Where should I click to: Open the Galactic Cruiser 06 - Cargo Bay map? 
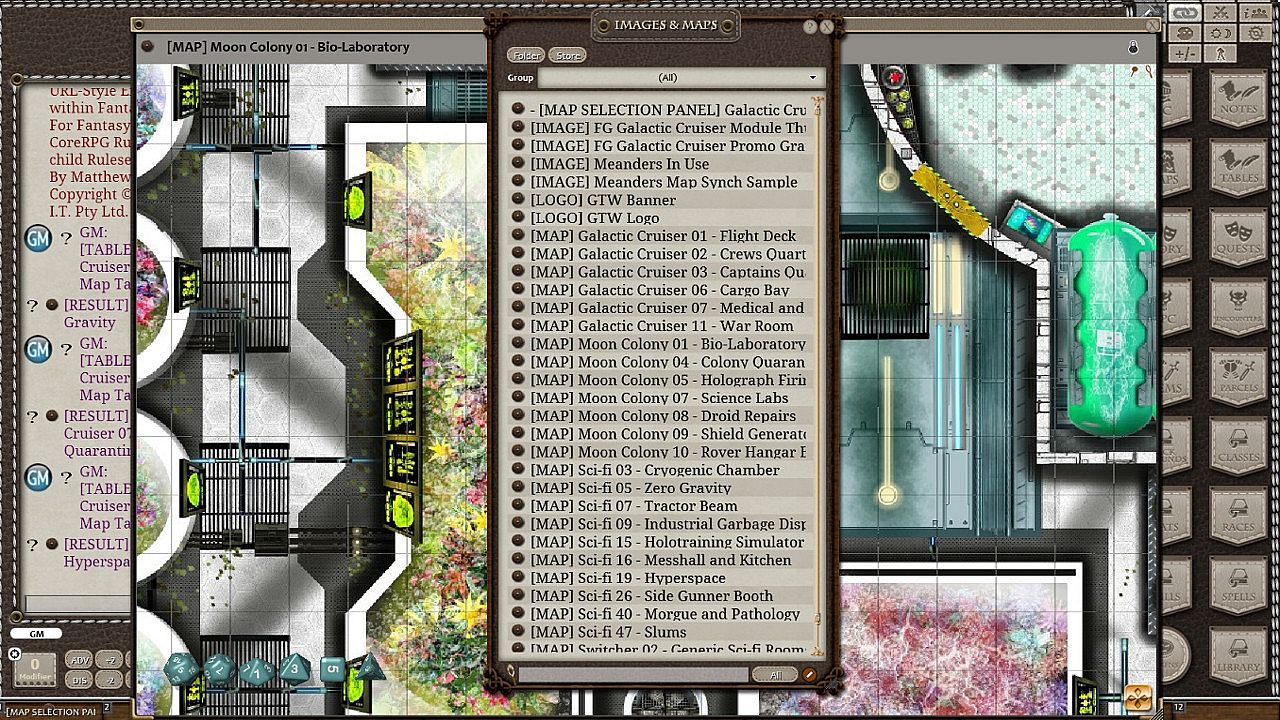pyautogui.click(x=660, y=290)
